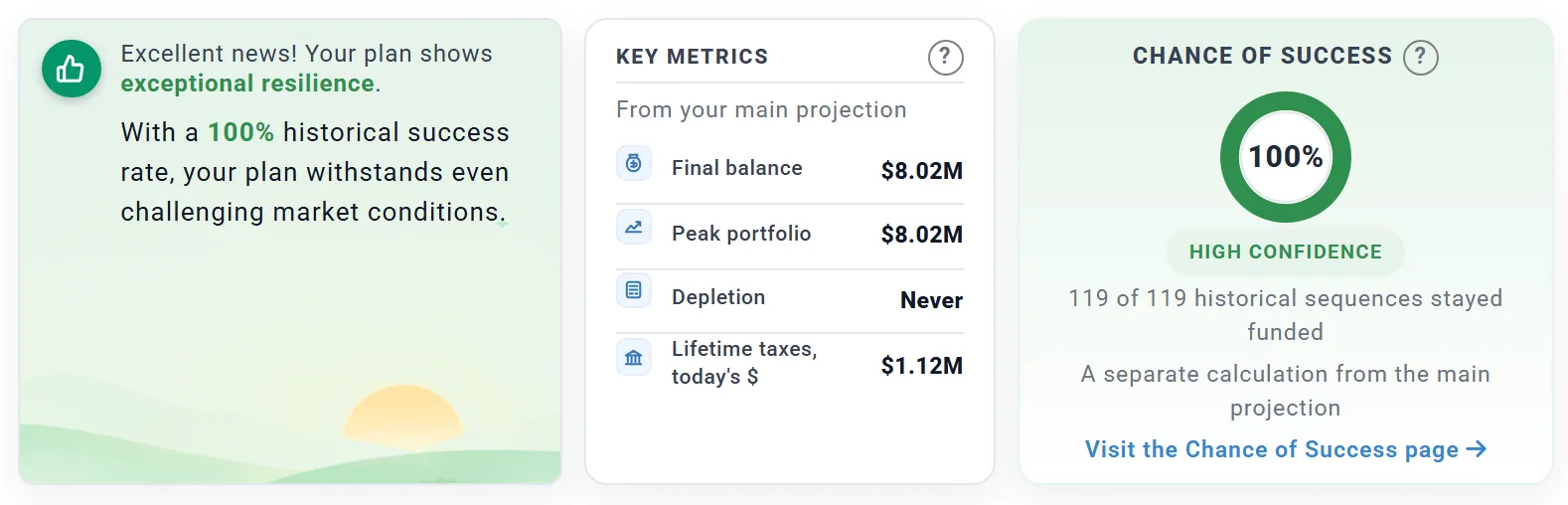
Task: Click the Depletion document icon
Action: 634,290
